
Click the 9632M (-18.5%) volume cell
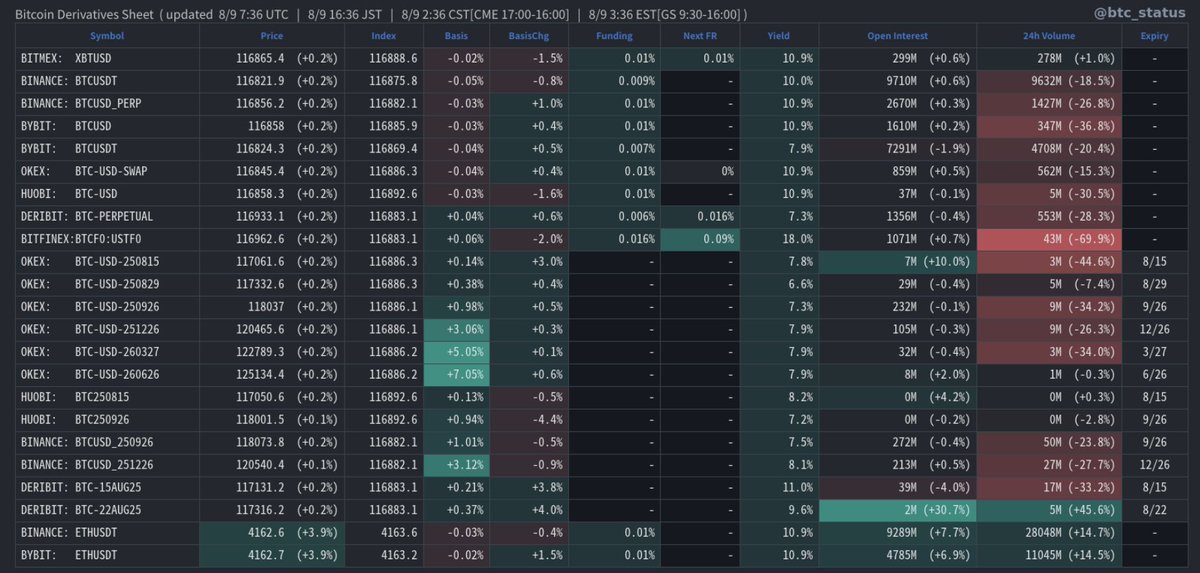1050,81
